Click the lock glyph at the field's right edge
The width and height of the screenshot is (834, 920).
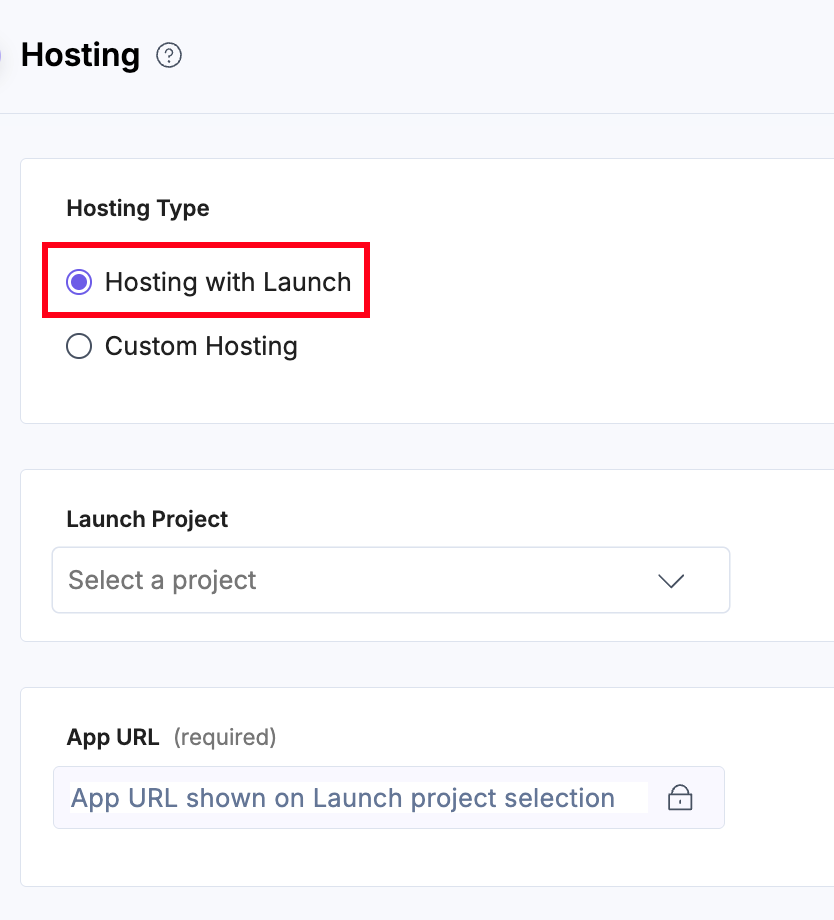pyautogui.click(x=679, y=798)
